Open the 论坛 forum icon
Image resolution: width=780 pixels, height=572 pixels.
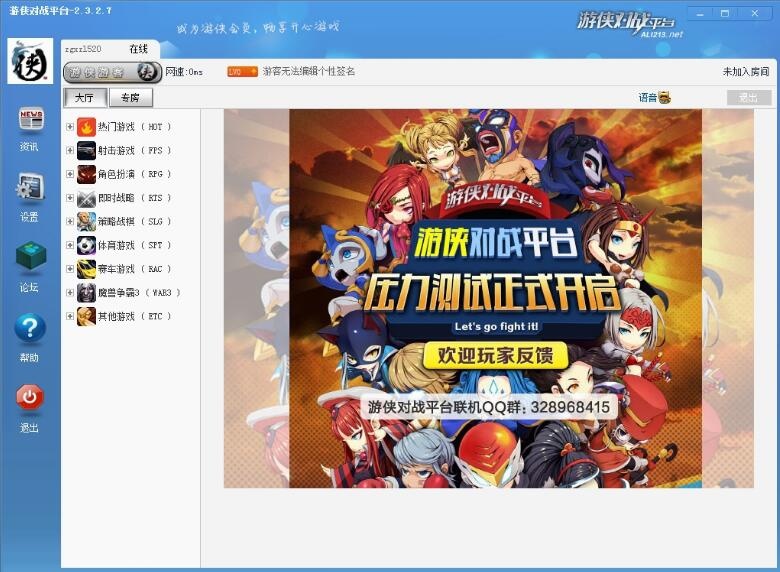[30, 258]
